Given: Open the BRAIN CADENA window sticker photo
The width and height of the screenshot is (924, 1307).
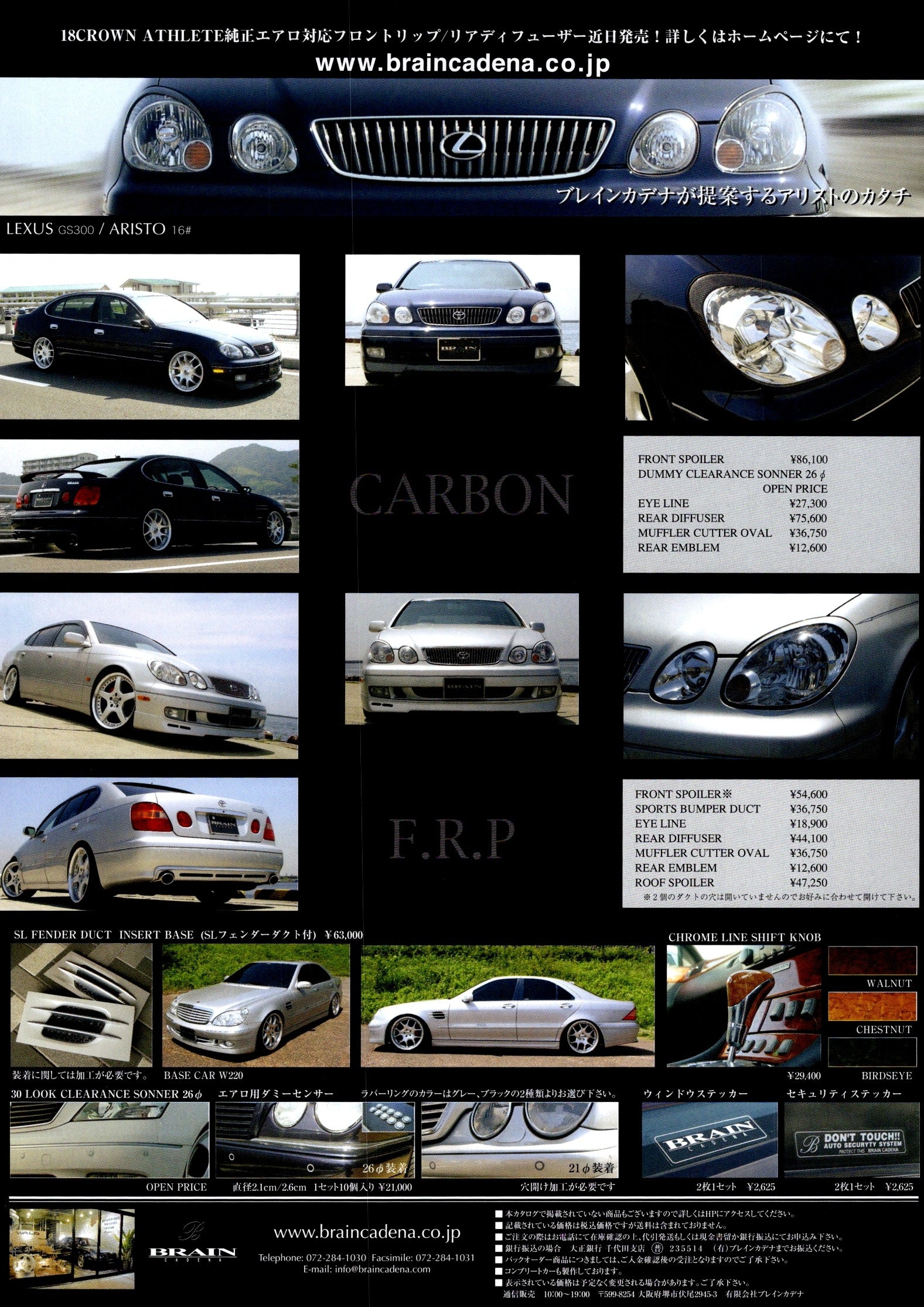Looking at the screenshot, I should coord(710,1140).
